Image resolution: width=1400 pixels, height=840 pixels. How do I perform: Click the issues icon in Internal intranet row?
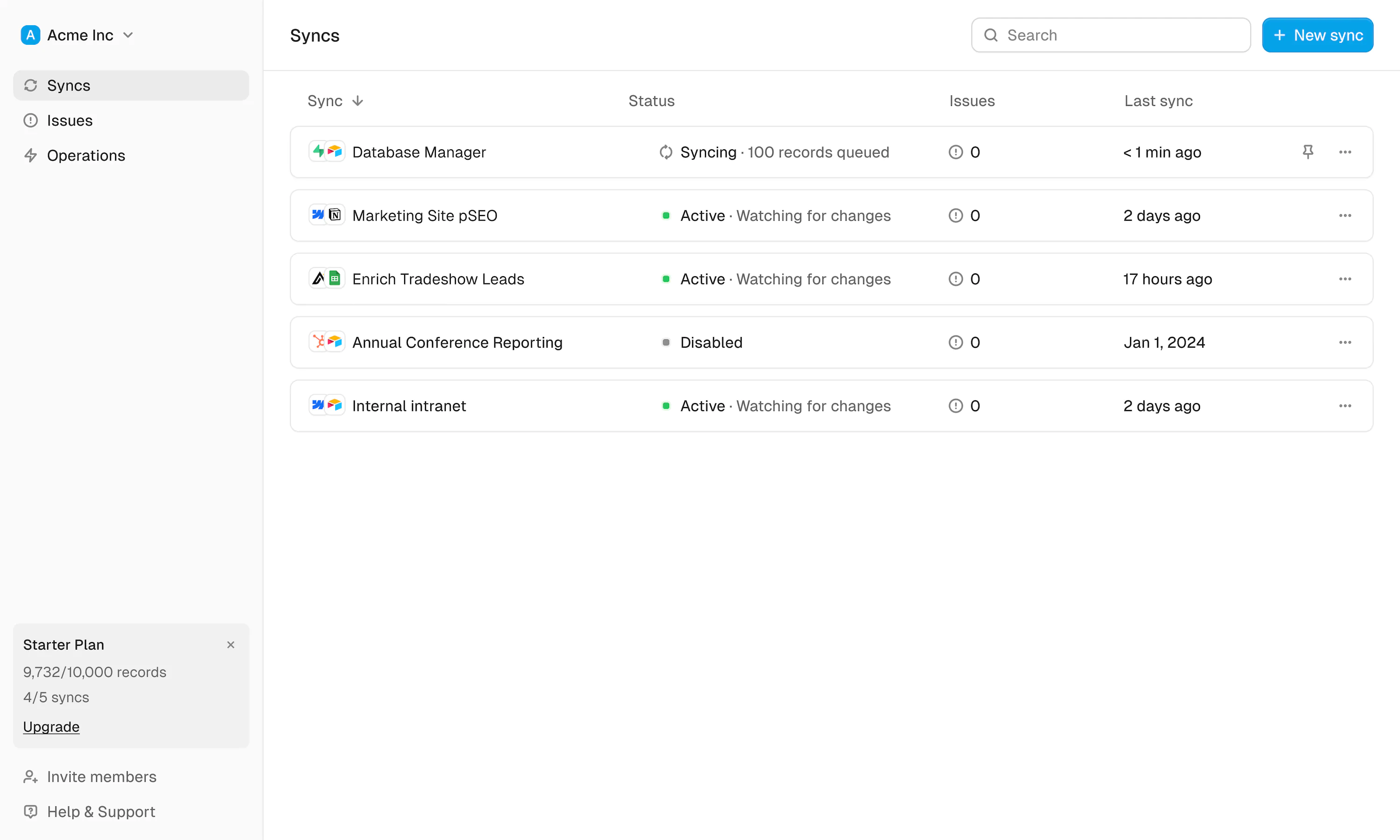956,405
